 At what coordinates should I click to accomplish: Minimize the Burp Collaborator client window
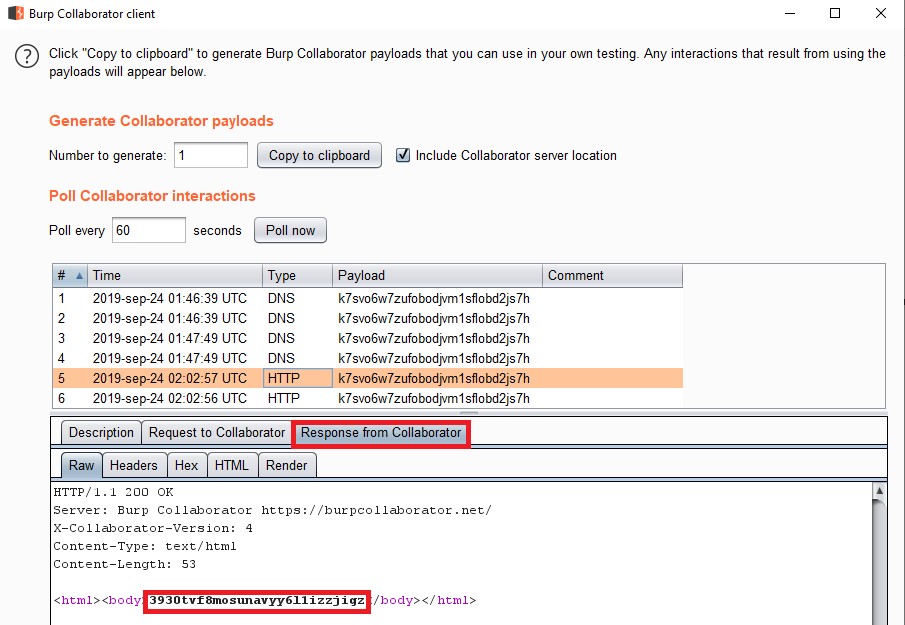pyautogui.click(x=790, y=13)
